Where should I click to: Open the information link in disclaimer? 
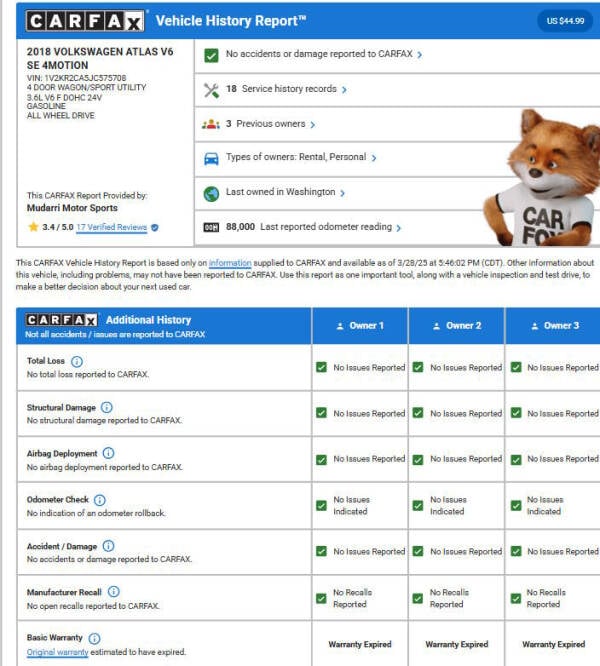click(230, 263)
